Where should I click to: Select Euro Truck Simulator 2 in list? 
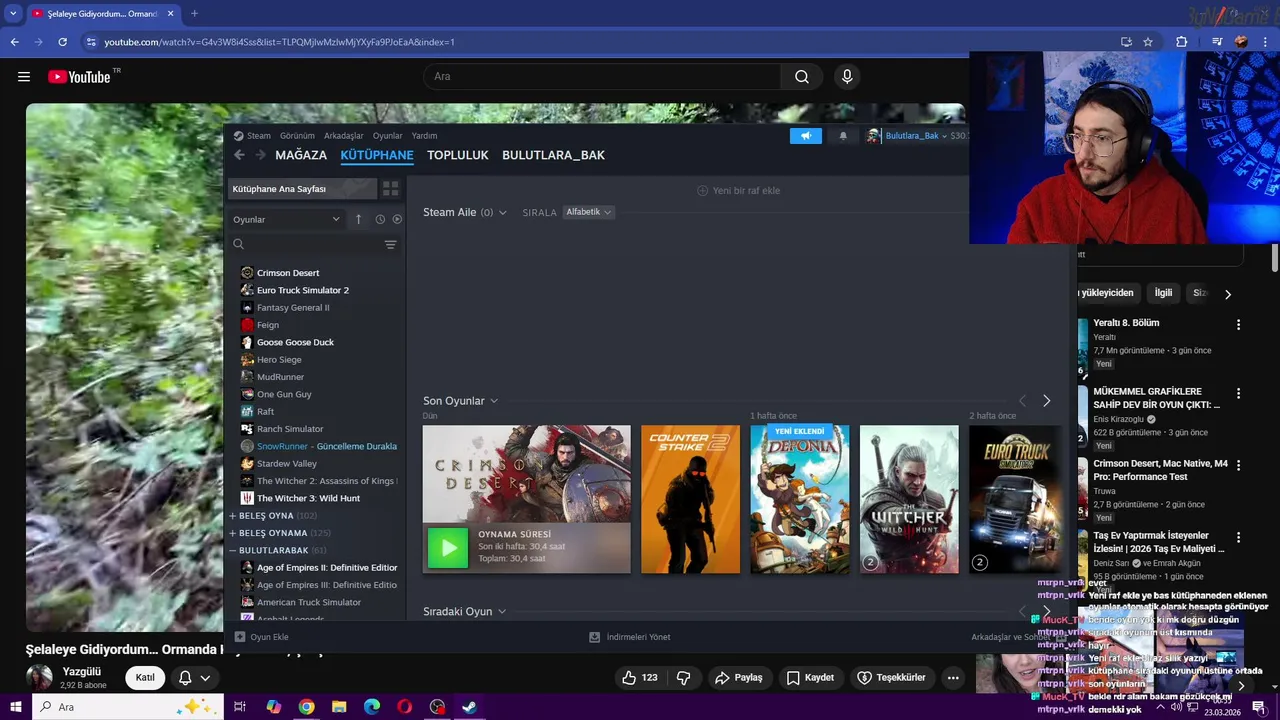tap(302, 290)
